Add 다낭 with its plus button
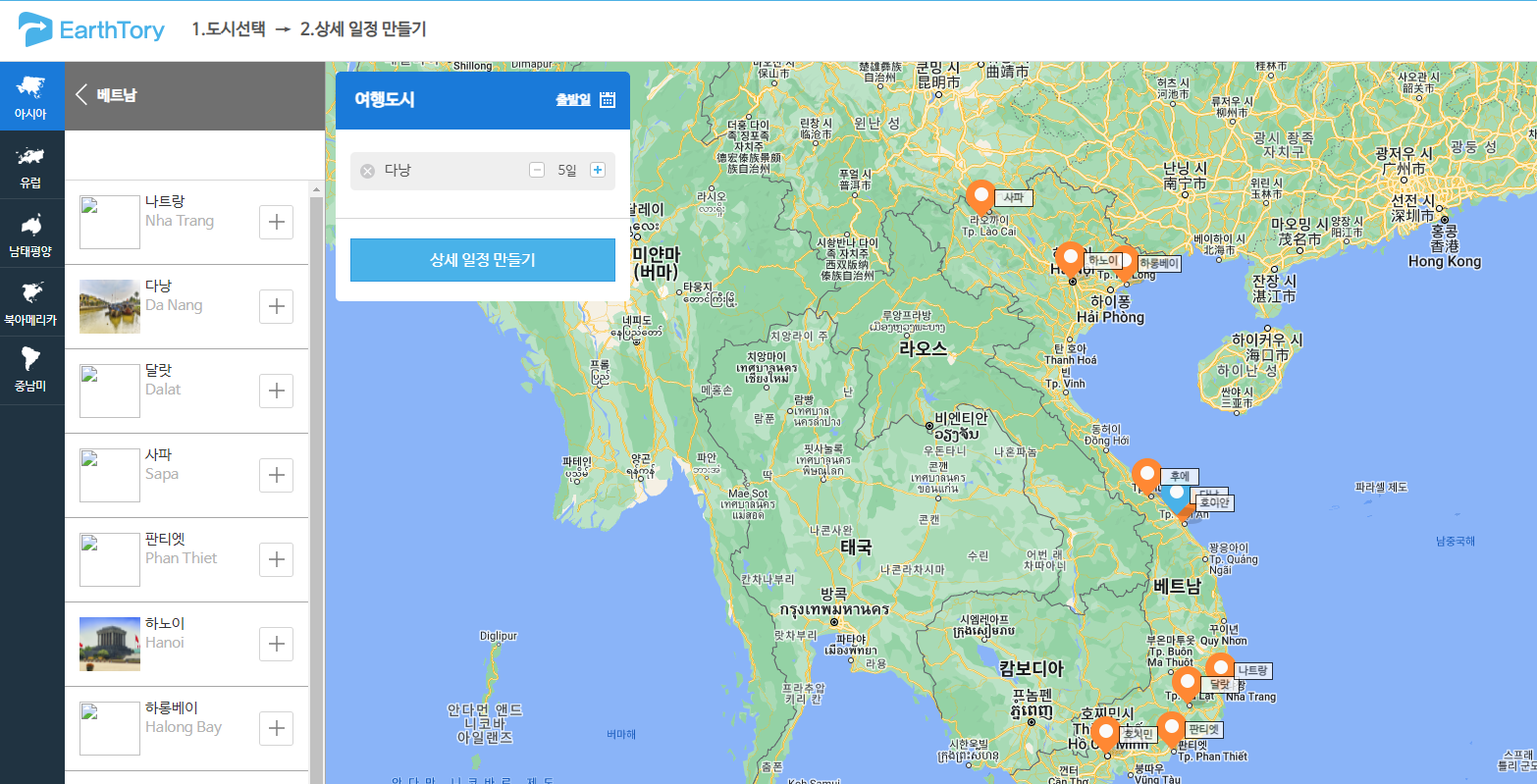 (x=276, y=306)
